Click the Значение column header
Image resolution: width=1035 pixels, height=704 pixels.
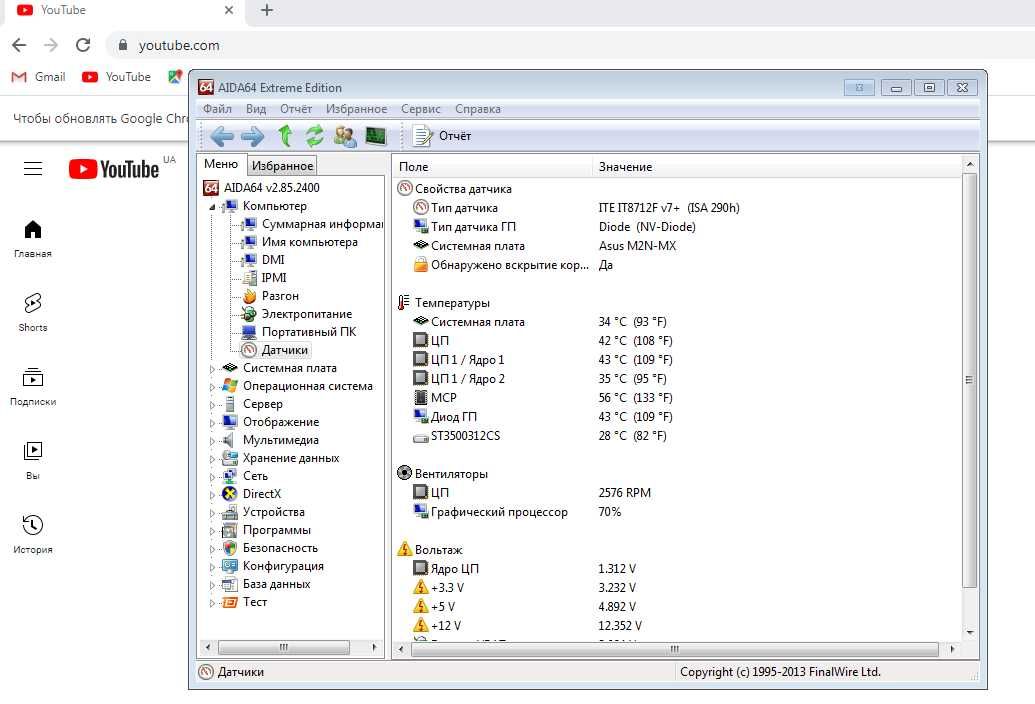click(x=777, y=167)
